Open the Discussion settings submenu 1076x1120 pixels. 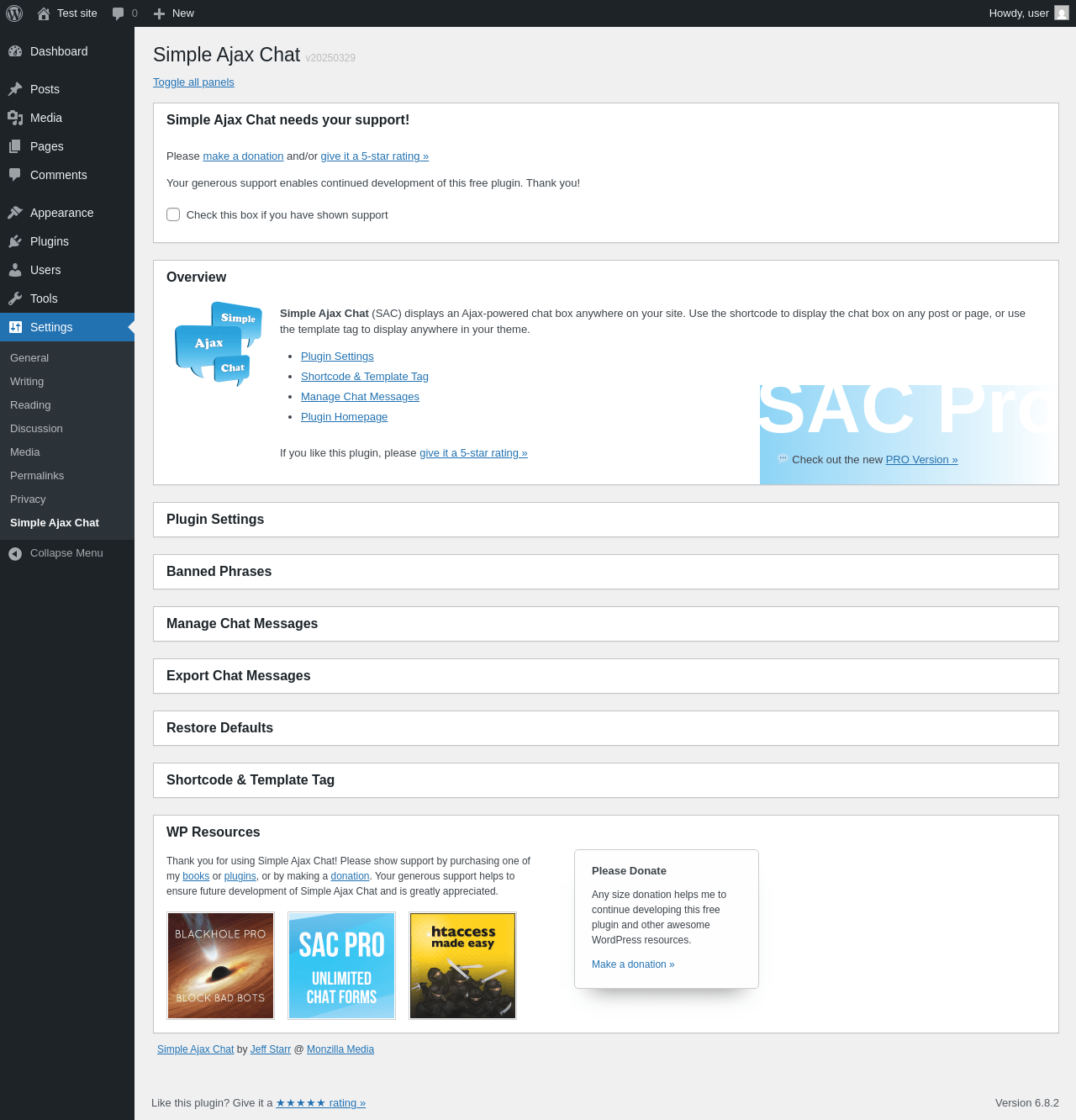tap(36, 429)
